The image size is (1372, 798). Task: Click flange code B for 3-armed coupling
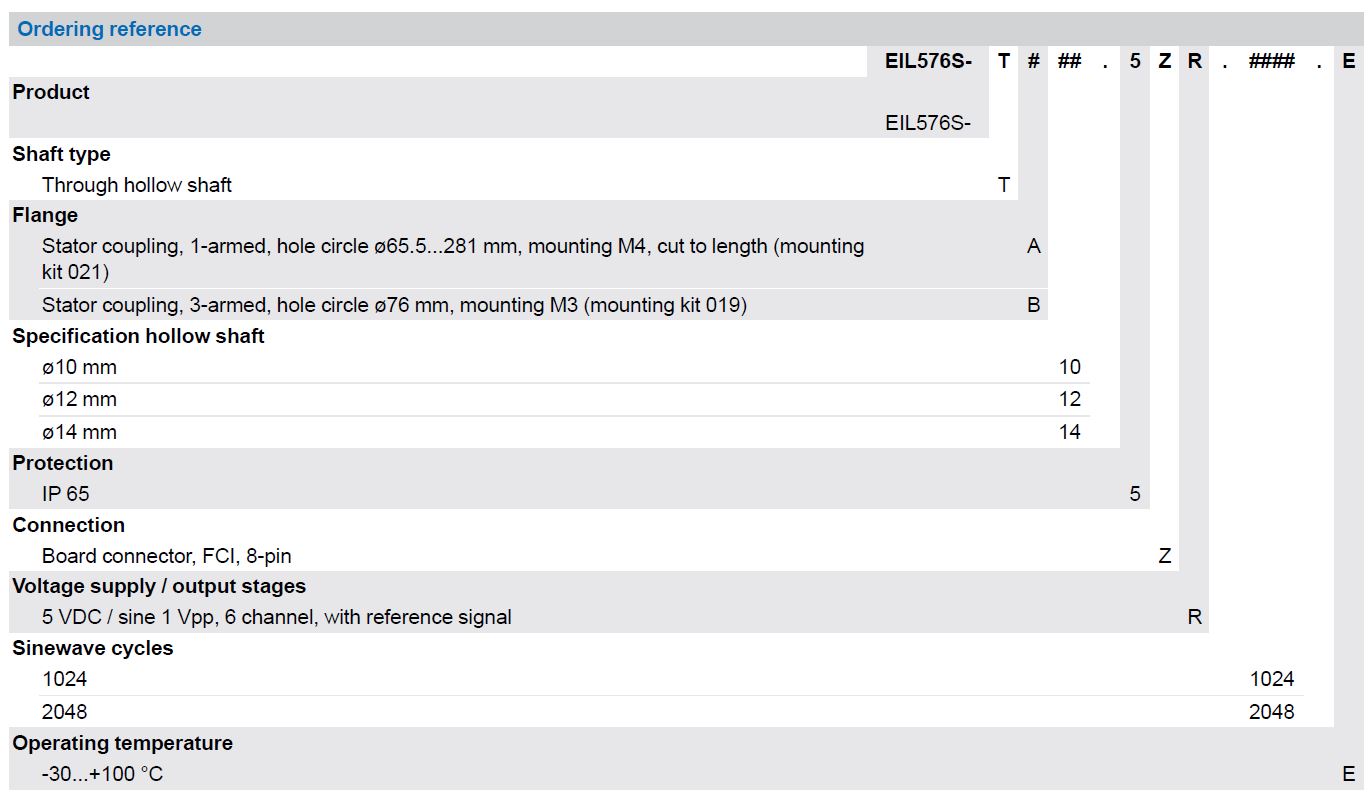[x=1034, y=305]
